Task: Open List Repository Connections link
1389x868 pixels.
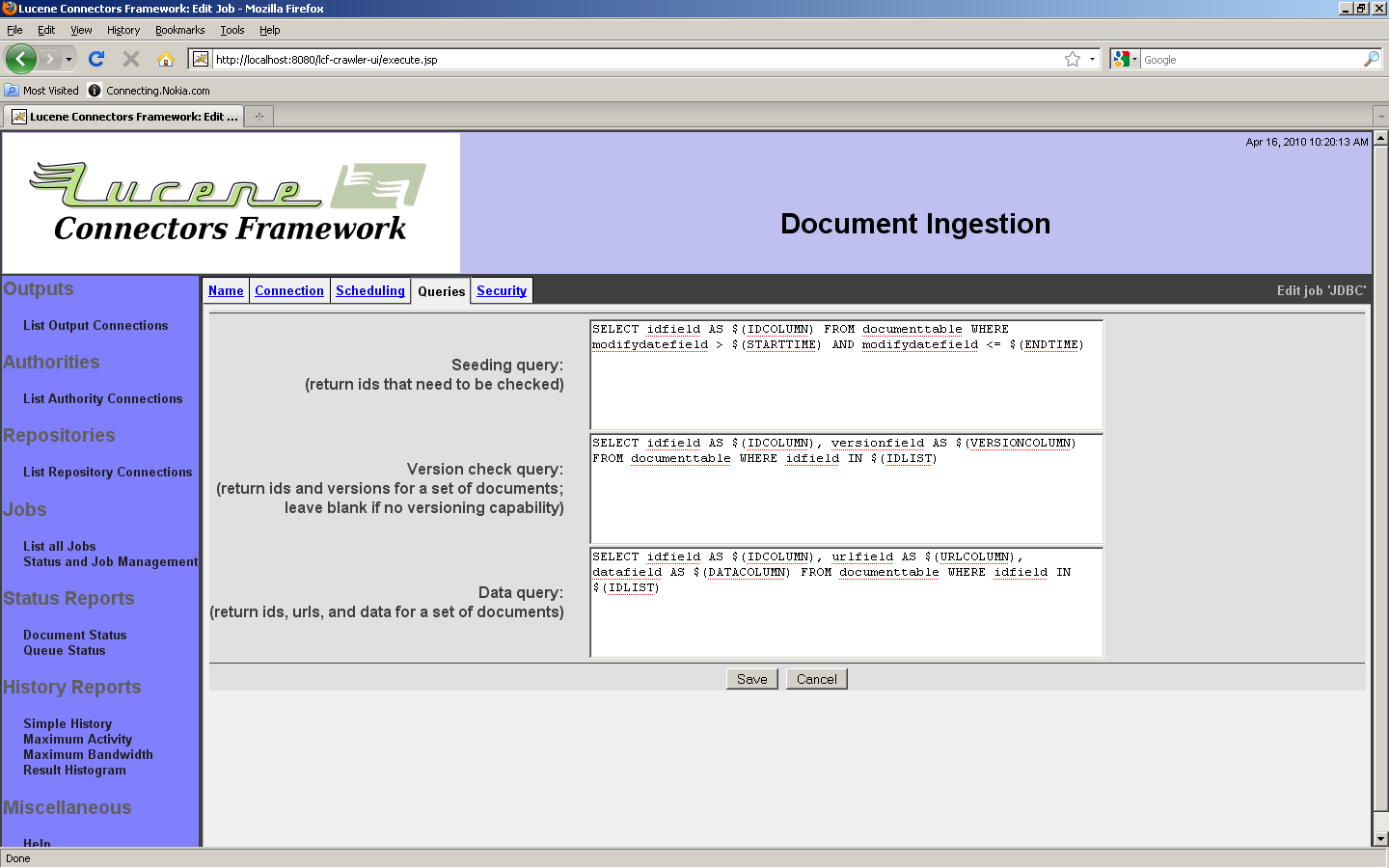Action: pos(108,472)
